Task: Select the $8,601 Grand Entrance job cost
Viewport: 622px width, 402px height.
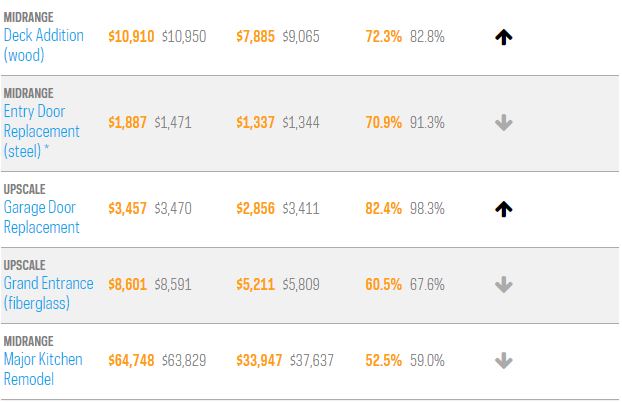Action: tap(127, 284)
